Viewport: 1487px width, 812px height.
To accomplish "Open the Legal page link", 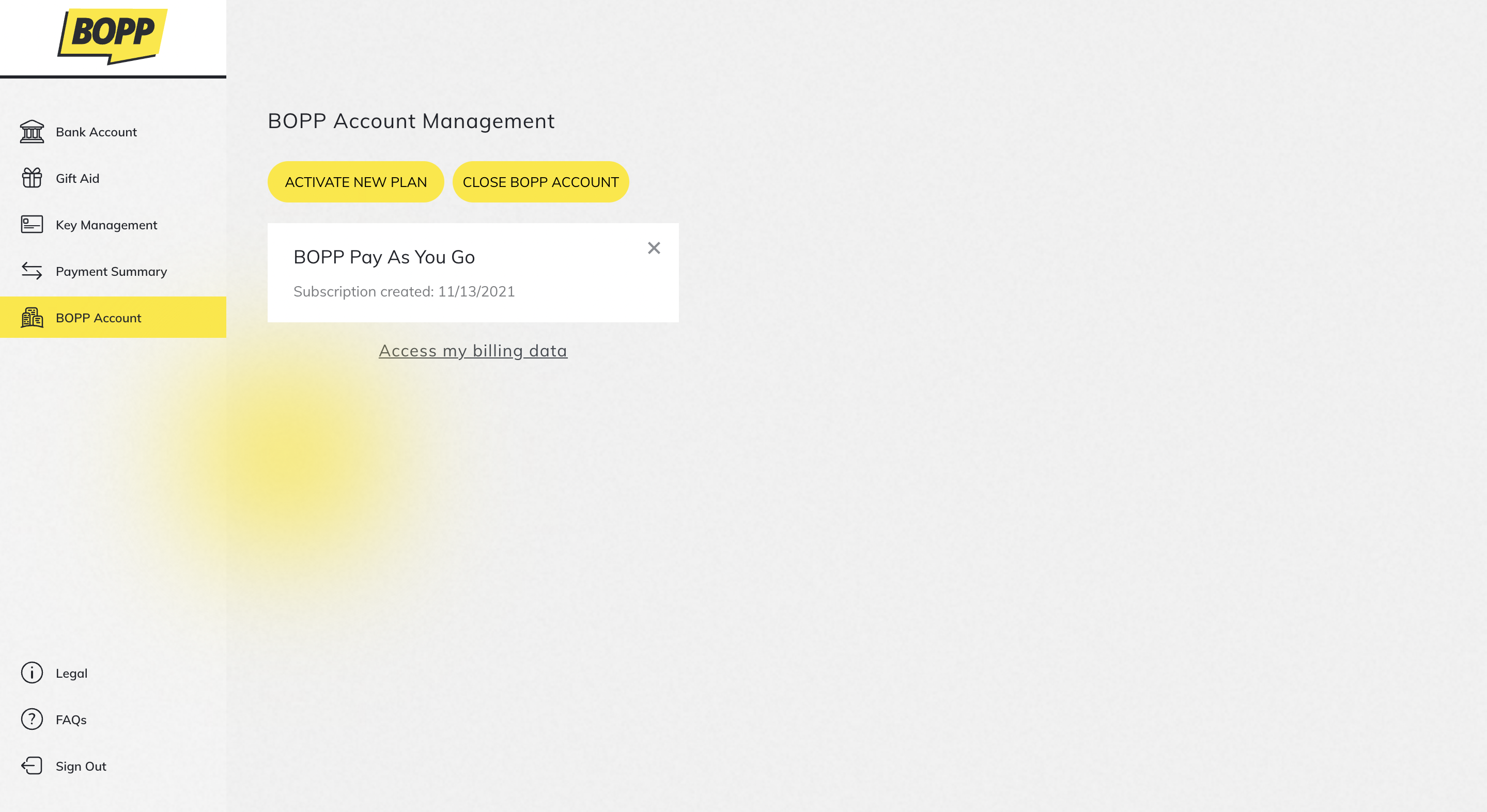I will pos(72,674).
